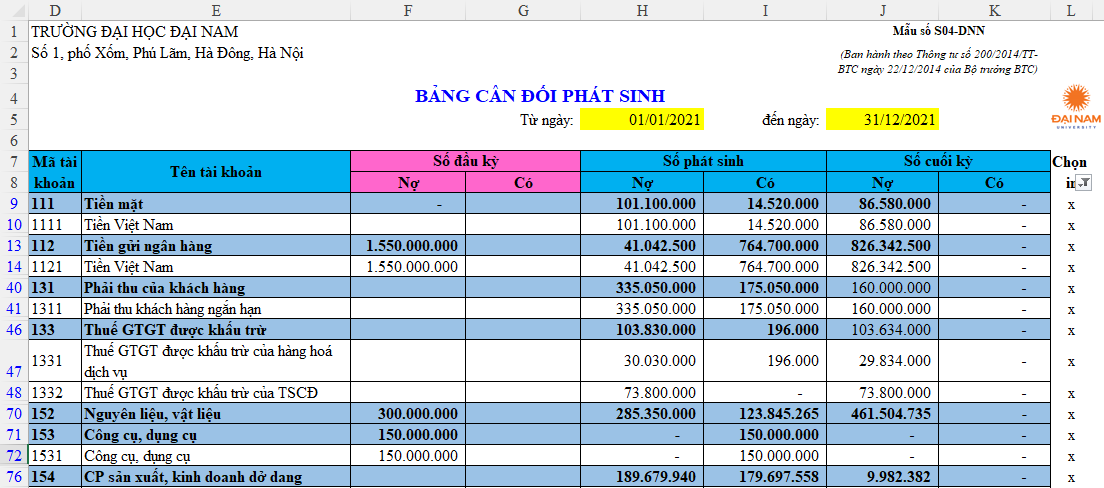Select column D header

coord(56,11)
